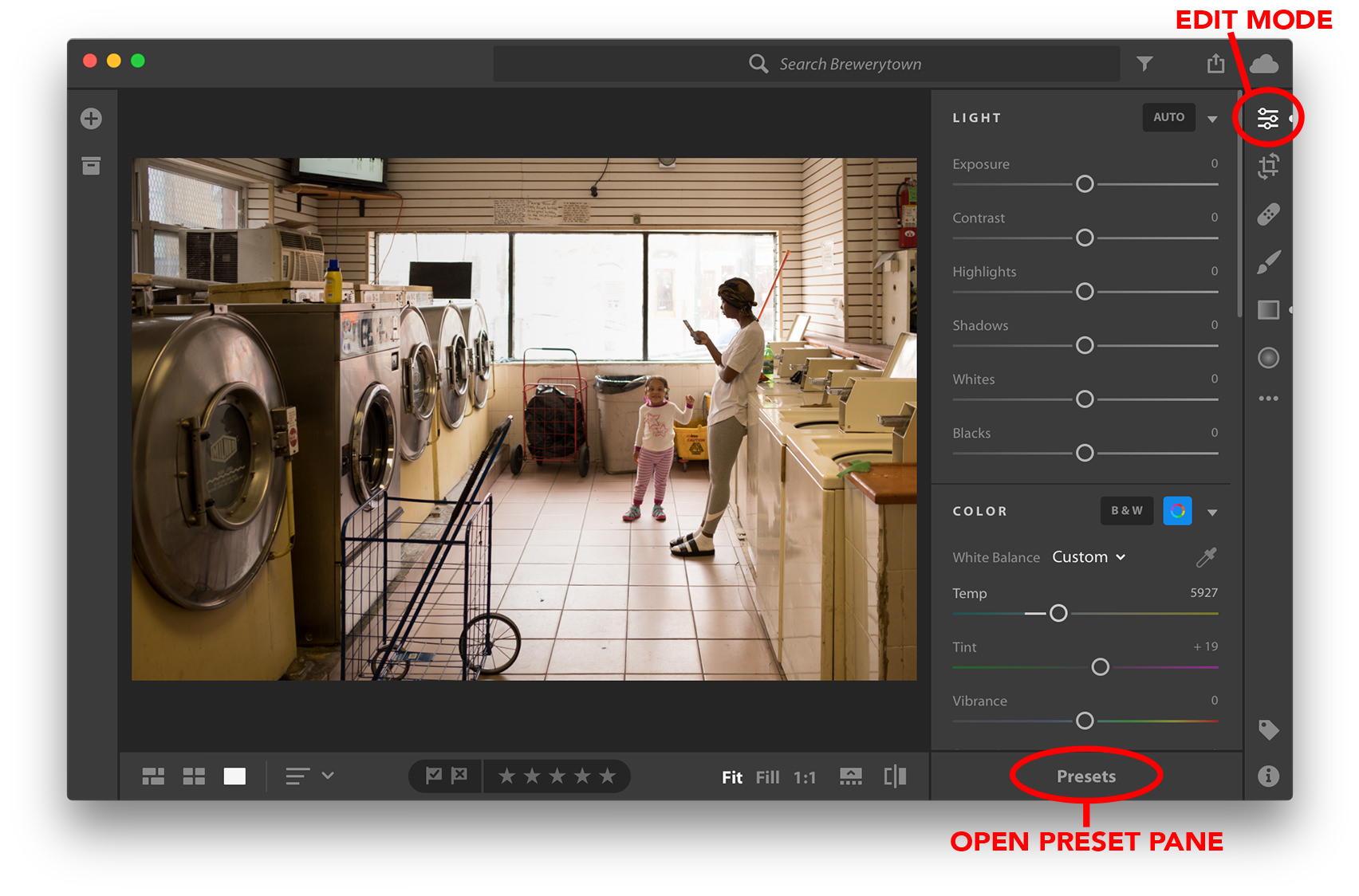Open the Keywords panel
Image resolution: width=1359 pixels, height=896 pixels.
coord(1268,730)
